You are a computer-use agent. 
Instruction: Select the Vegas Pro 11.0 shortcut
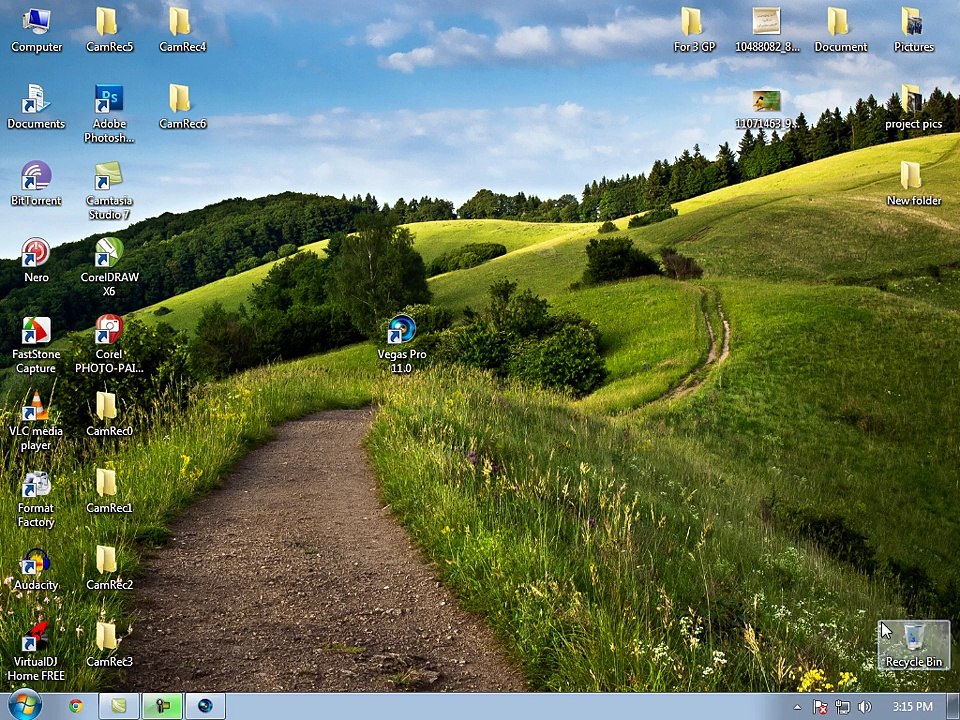pos(402,345)
